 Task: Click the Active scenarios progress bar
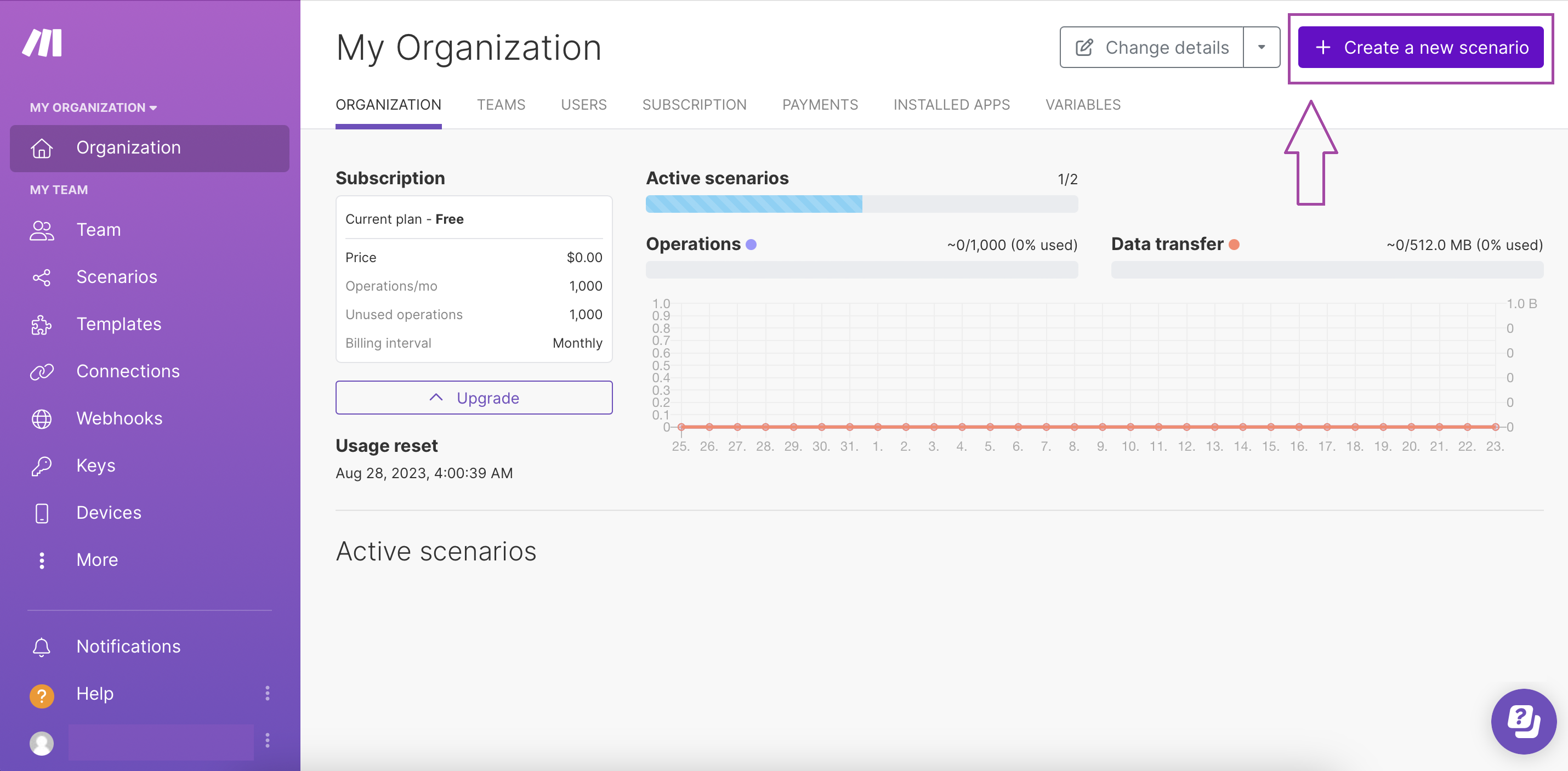861,204
